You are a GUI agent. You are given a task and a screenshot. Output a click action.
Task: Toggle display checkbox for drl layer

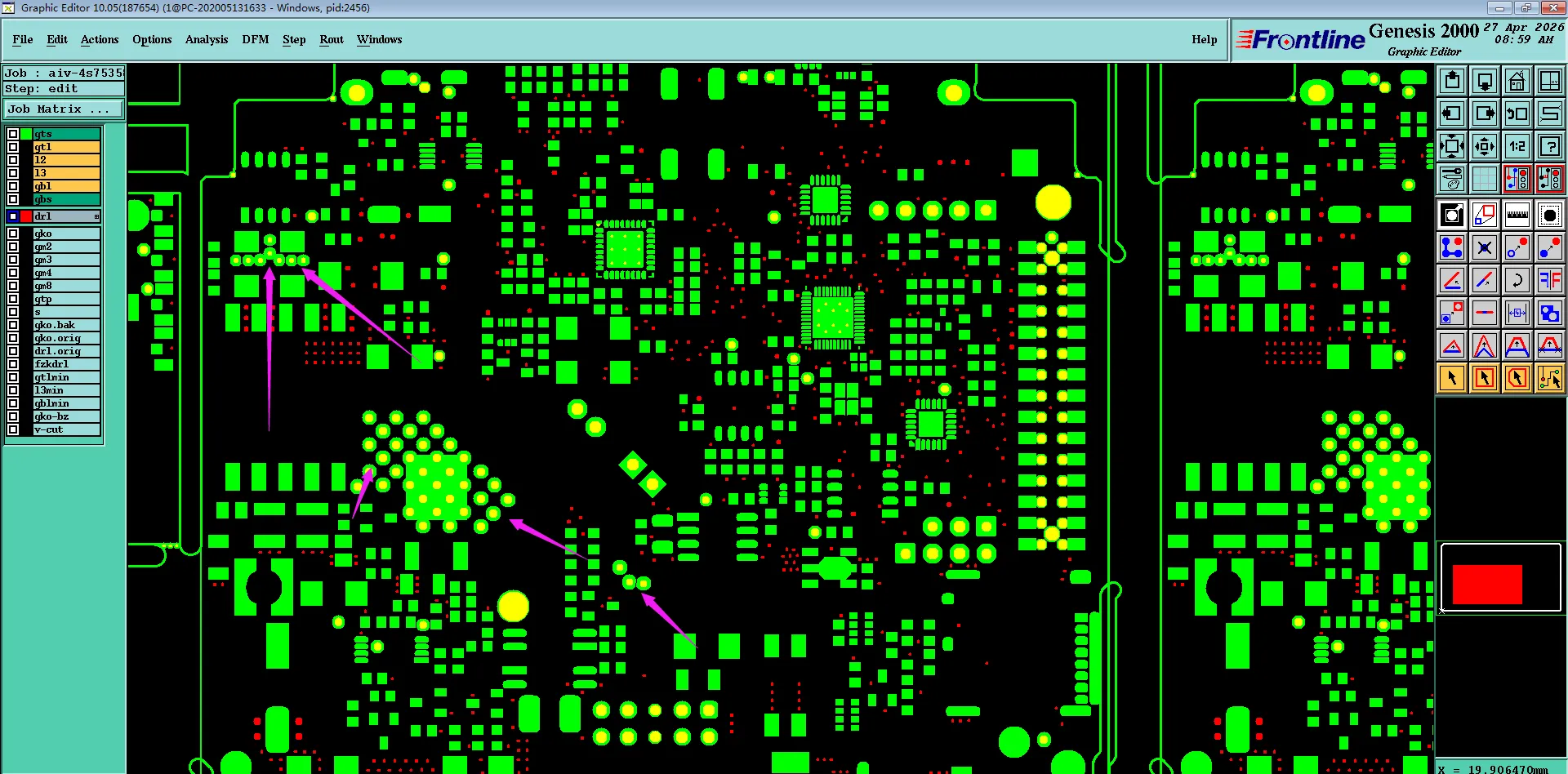pyautogui.click(x=13, y=216)
